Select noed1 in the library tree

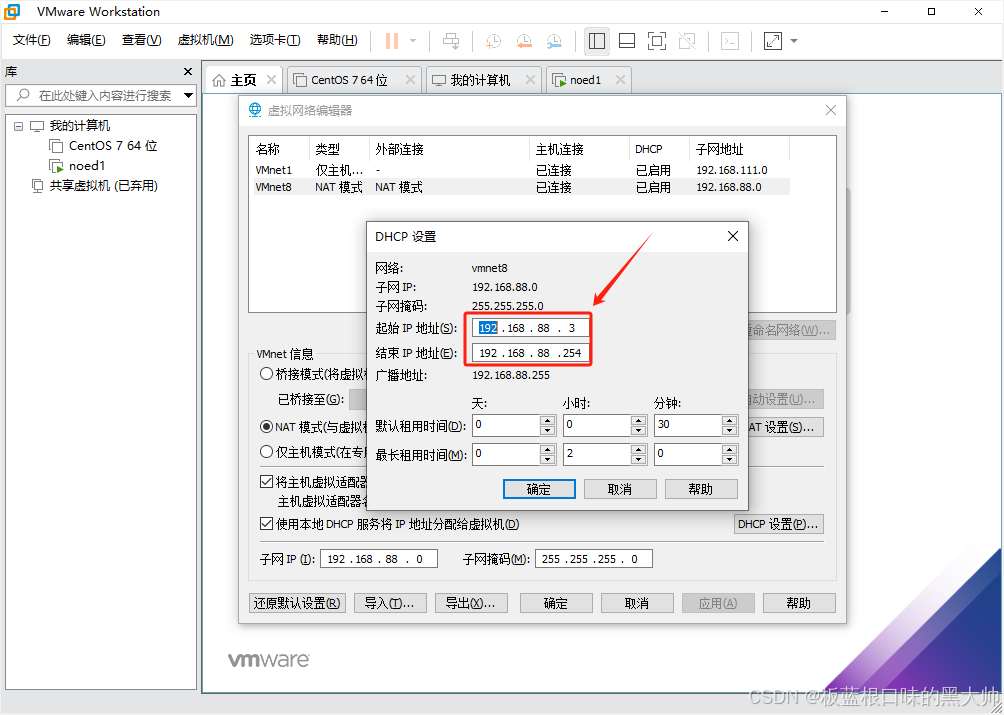point(77,166)
